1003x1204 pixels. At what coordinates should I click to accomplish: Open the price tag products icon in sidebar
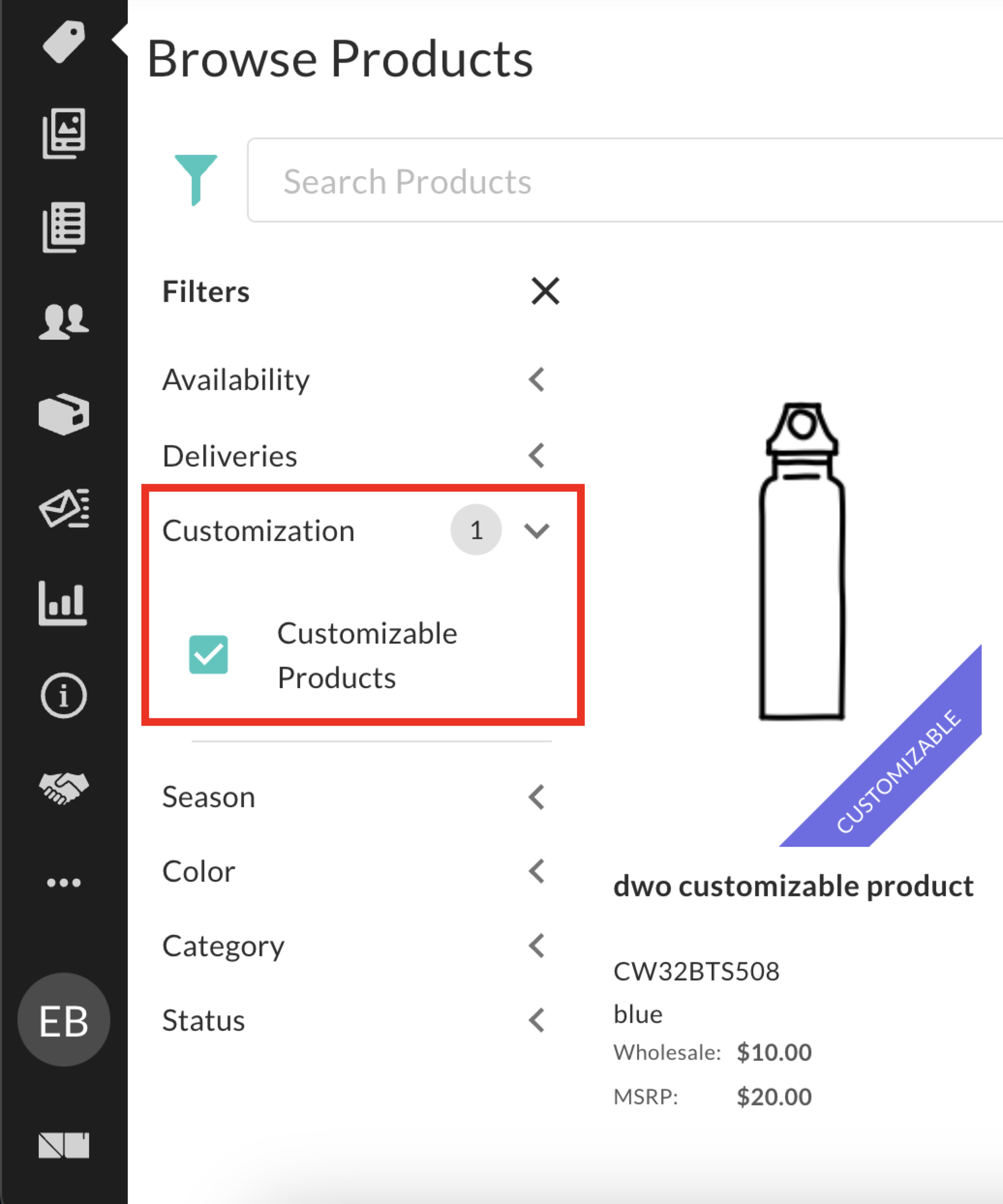pos(63,41)
